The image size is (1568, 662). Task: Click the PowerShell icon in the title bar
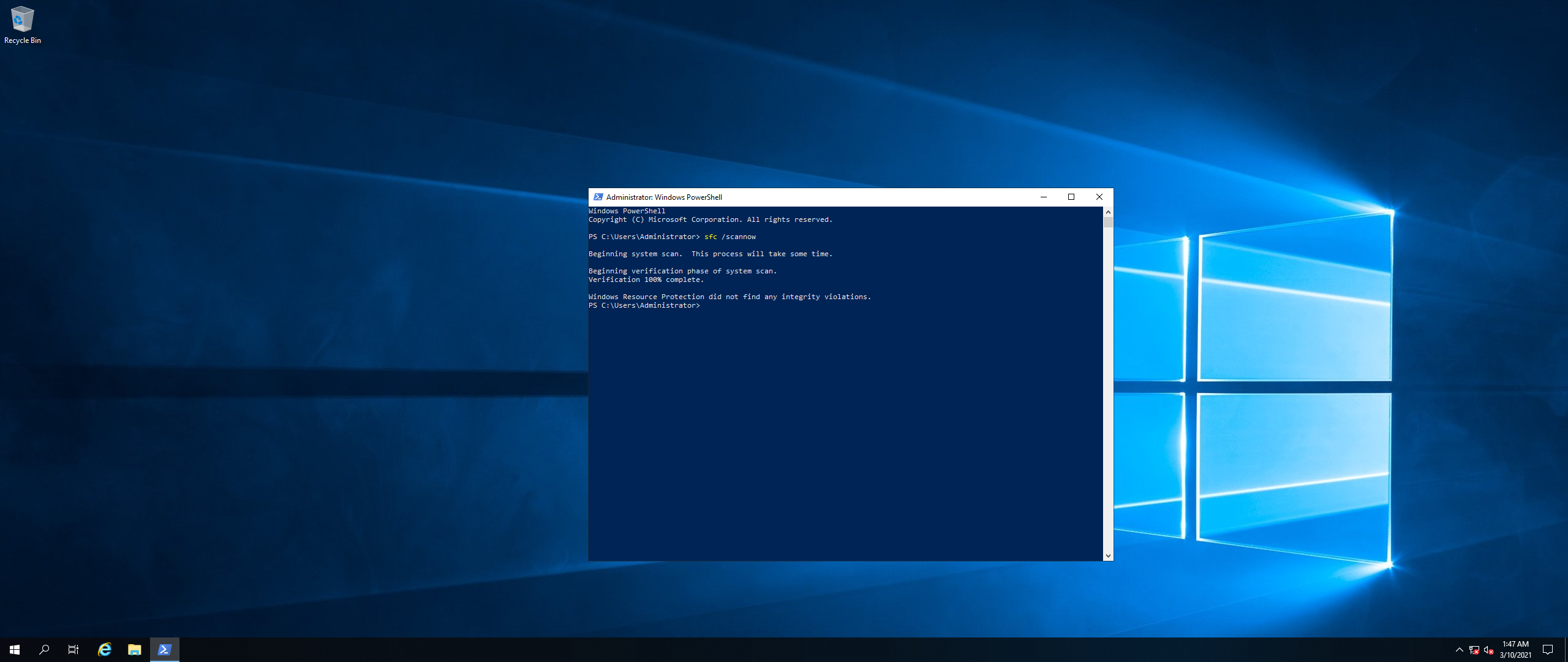[598, 197]
